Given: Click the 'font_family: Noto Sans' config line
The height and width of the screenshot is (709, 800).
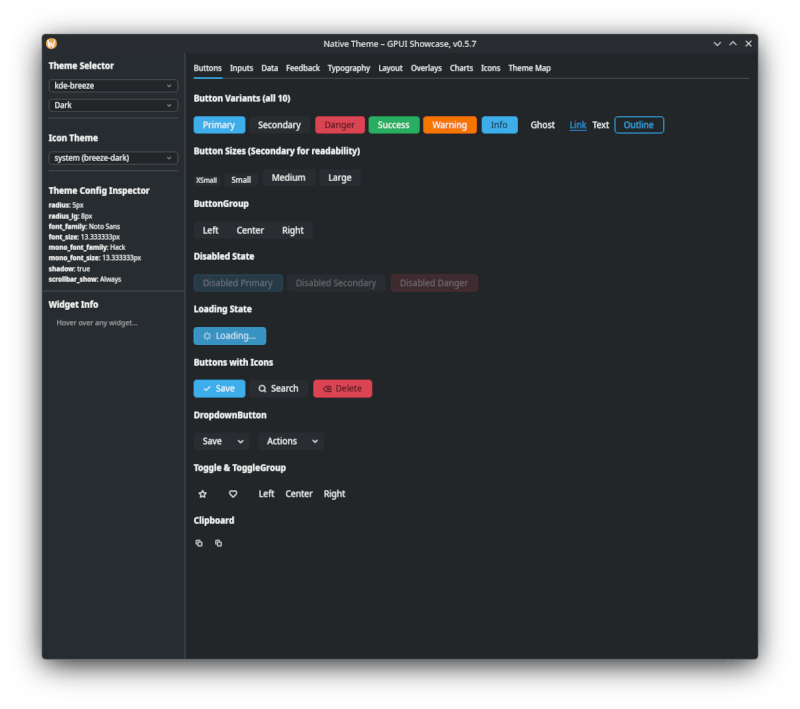Looking at the screenshot, I should [84, 226].
